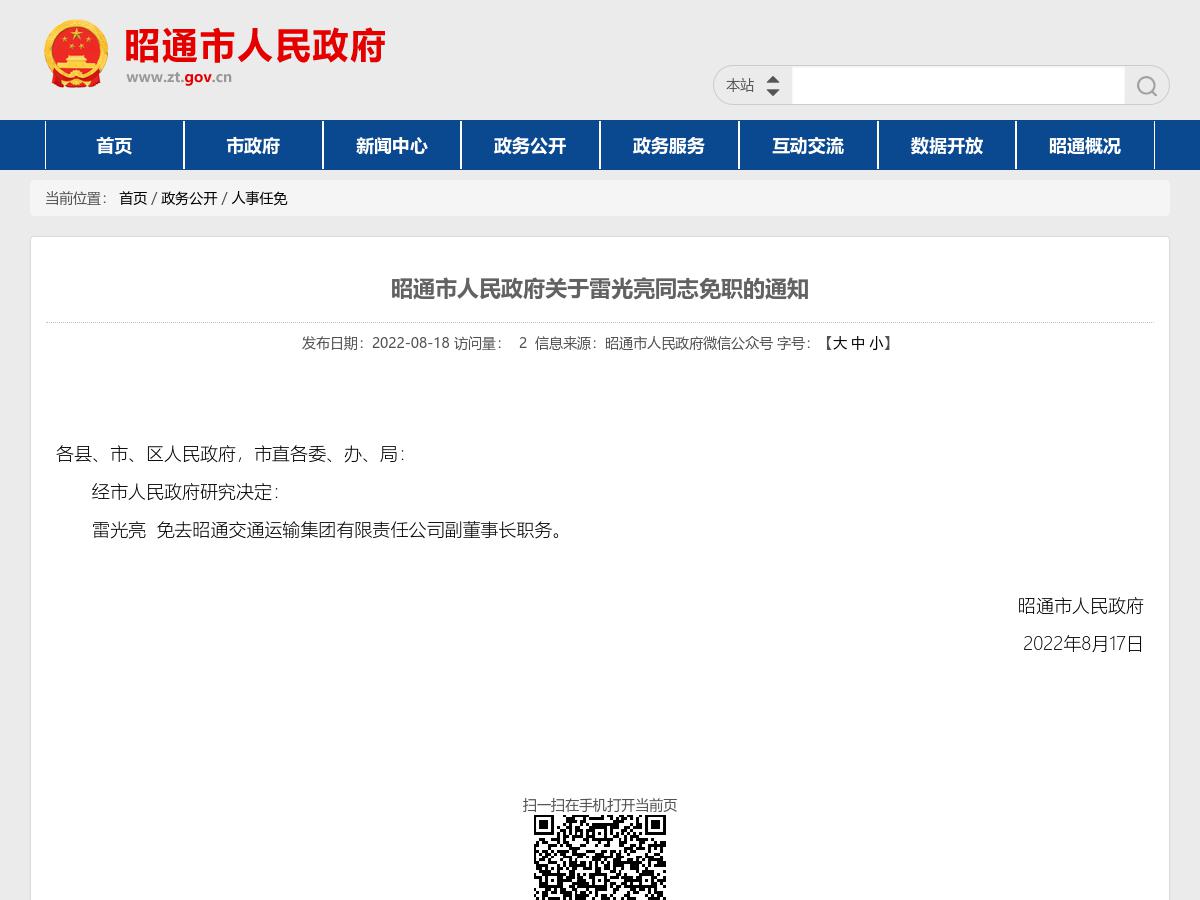Click the 政务公开 breadcrumb link

coord(189,199)
